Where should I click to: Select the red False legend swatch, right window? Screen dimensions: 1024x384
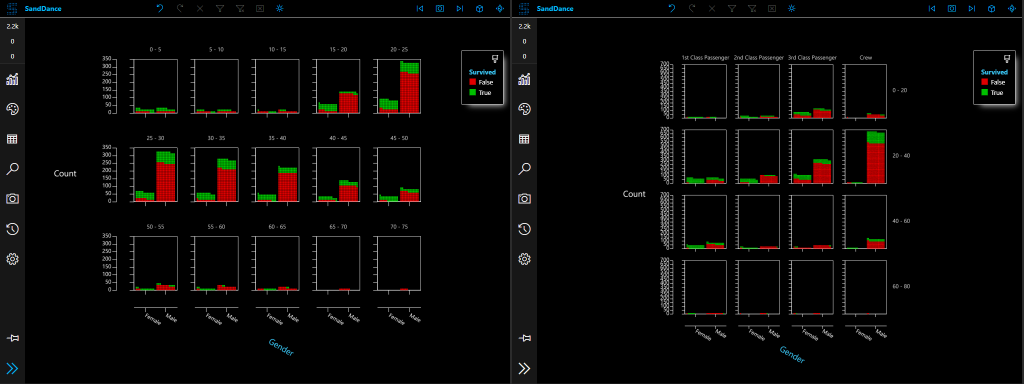click(985, 82)
